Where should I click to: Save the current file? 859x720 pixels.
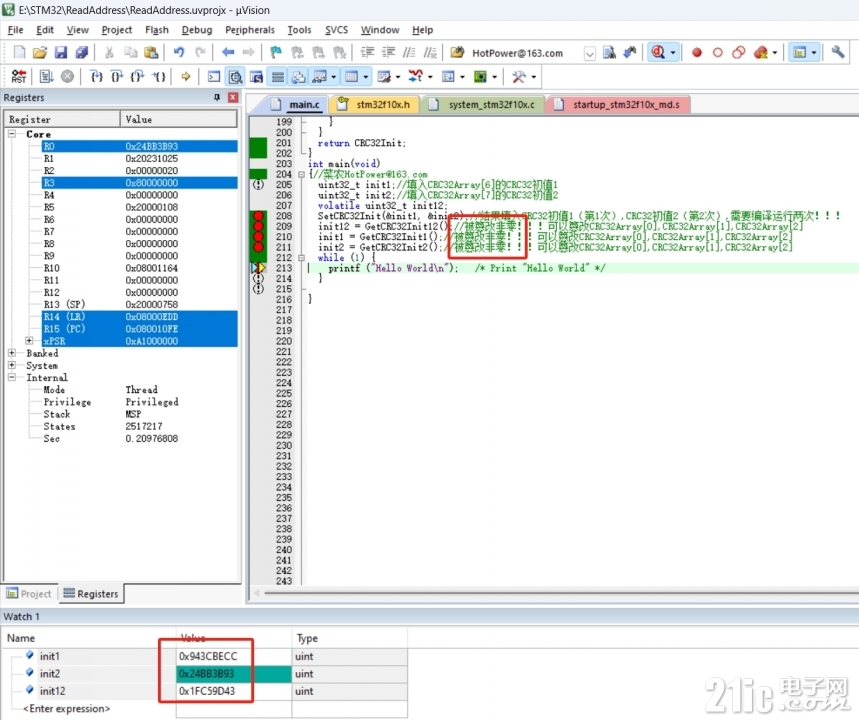61,53
